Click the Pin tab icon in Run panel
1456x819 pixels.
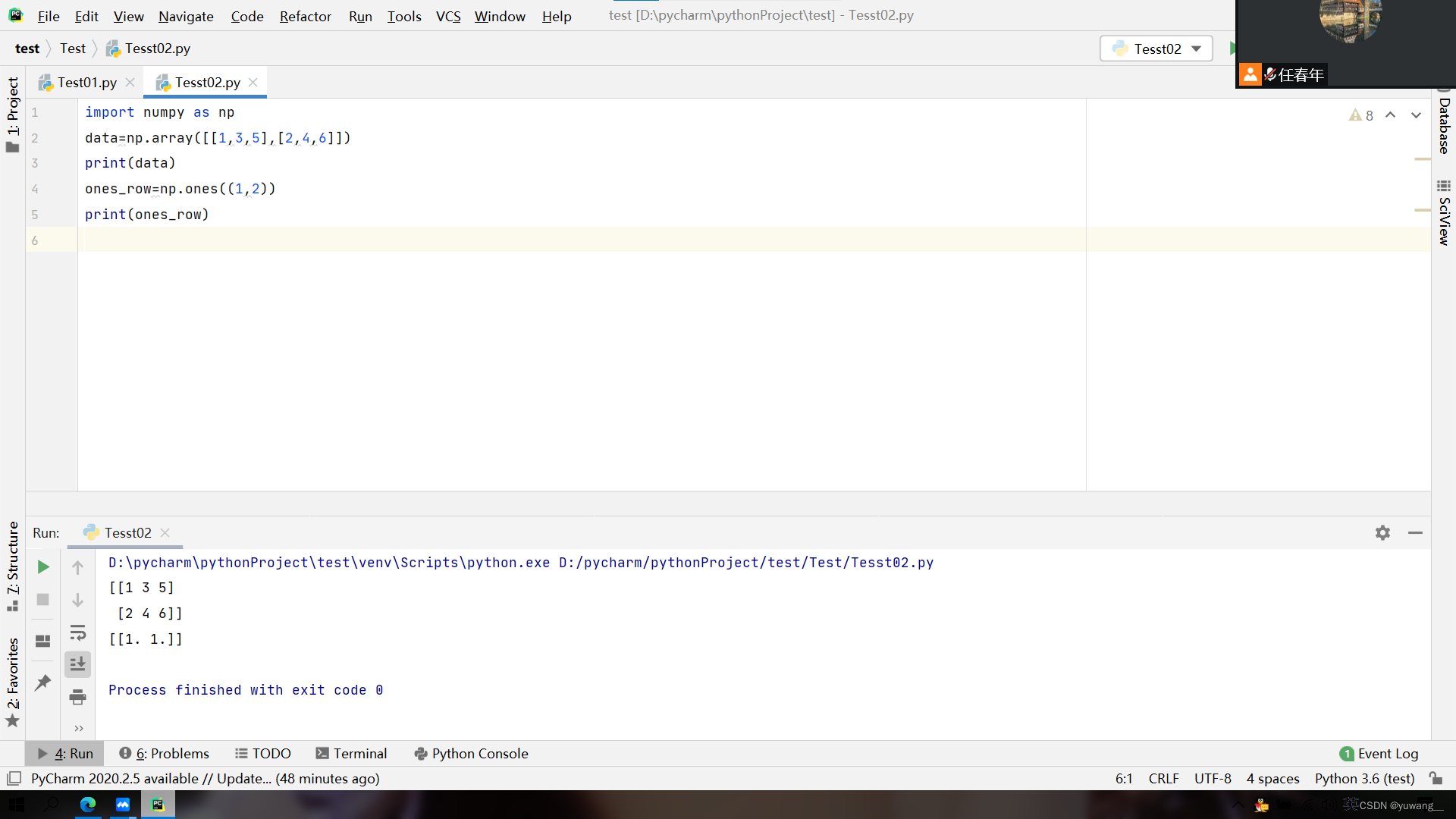click(43, 682)
